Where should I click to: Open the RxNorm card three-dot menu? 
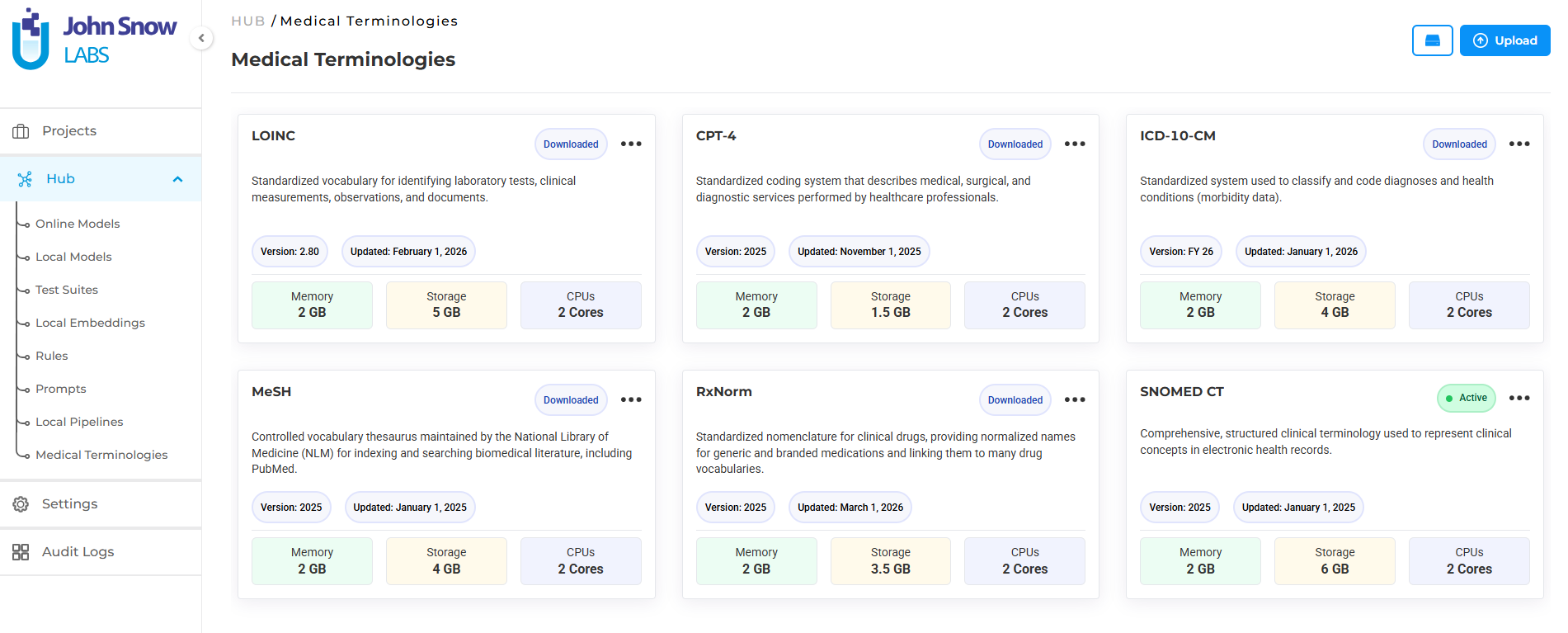coord(1075,399)
